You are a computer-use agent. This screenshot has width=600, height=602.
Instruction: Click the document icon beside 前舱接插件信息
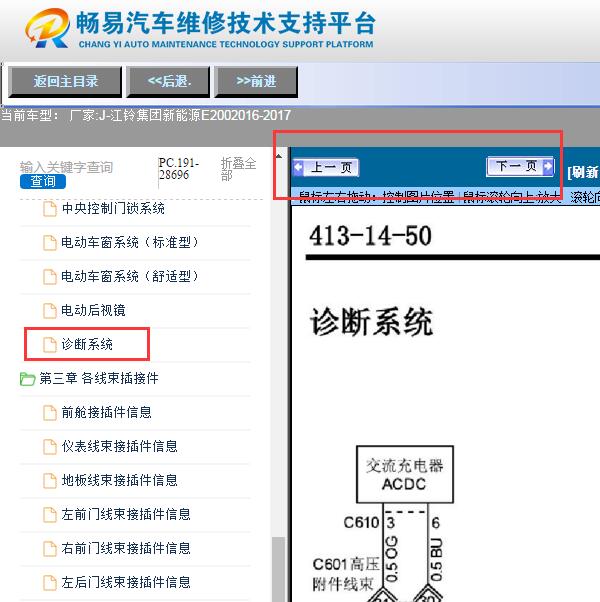(50, 413)
